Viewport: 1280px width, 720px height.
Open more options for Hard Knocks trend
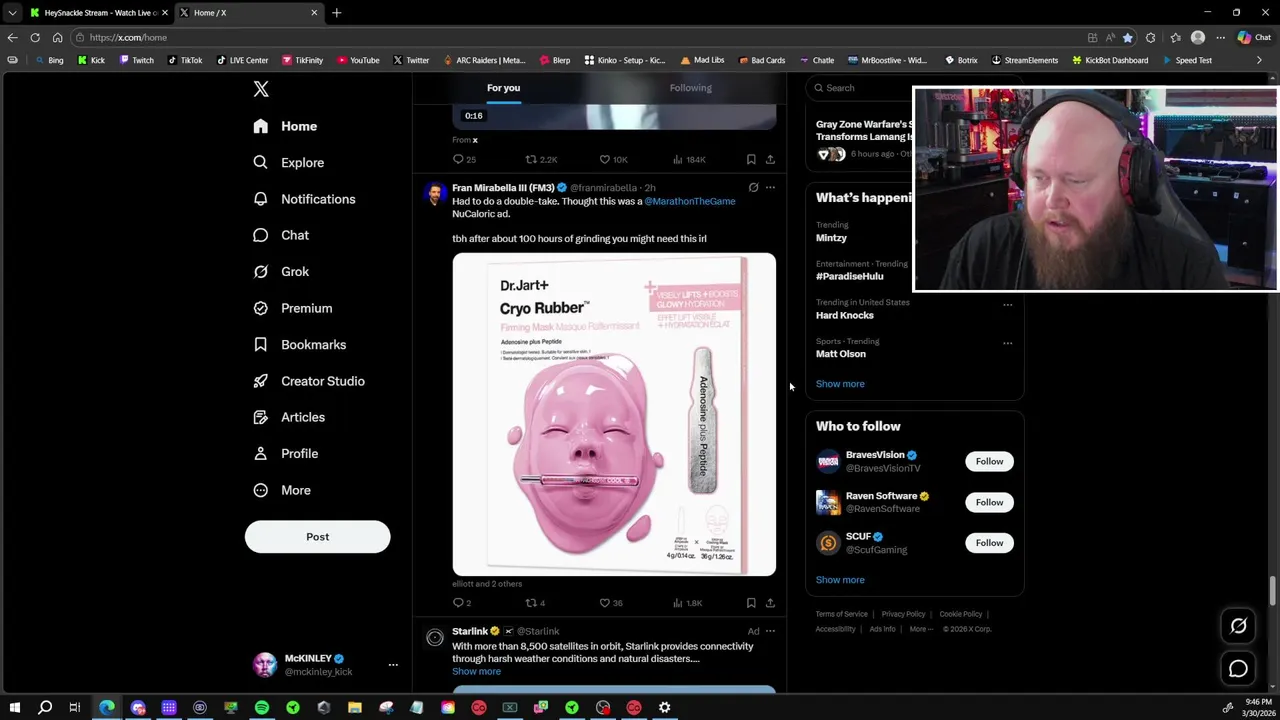coord(1007,304)
